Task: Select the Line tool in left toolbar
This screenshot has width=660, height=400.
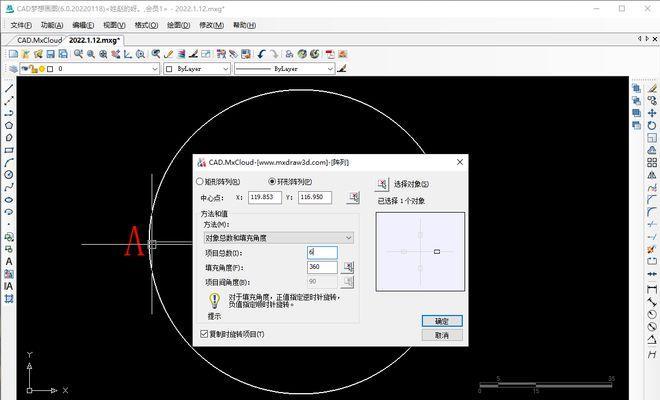Action: pyautogui.click(x=9, y=88)
